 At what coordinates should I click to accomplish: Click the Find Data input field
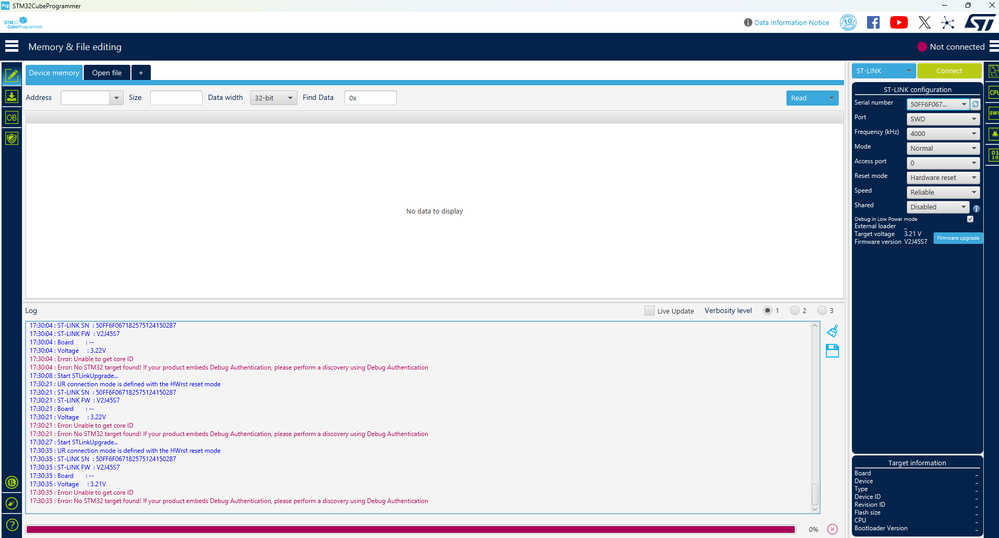(370, 98)
